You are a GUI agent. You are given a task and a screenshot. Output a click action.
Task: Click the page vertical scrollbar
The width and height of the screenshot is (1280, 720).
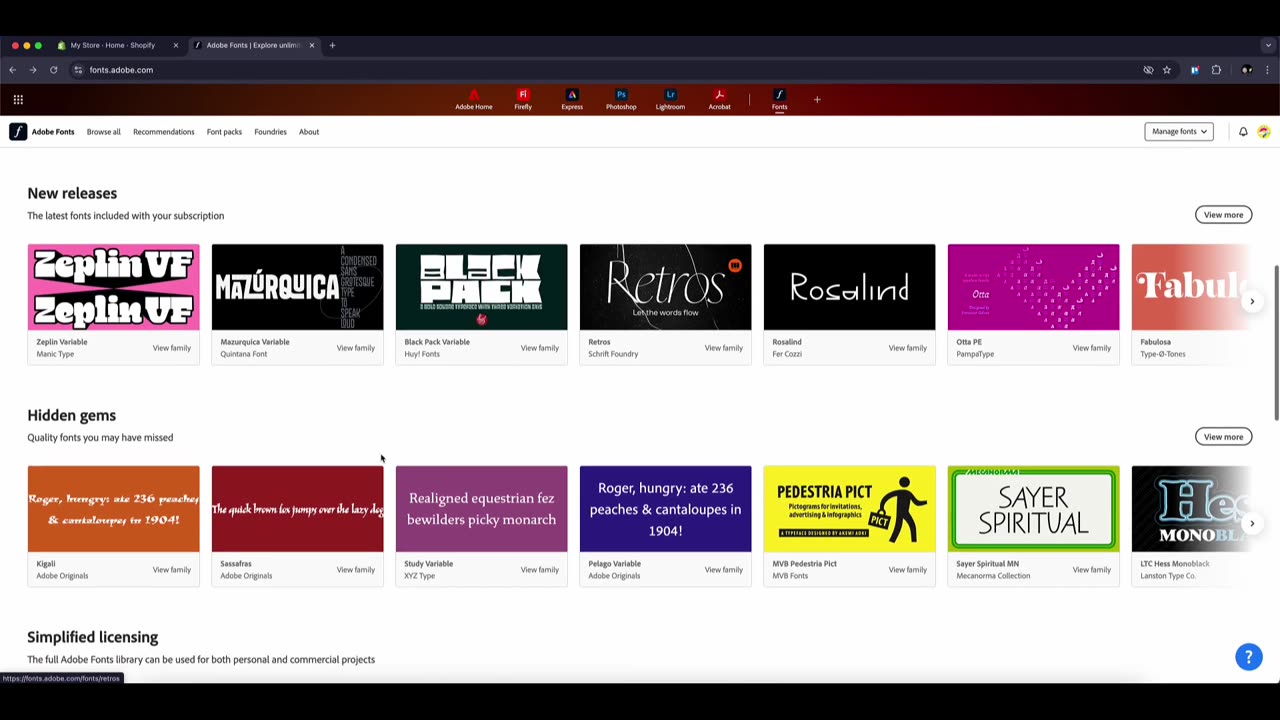click(x=1276, y=343)
